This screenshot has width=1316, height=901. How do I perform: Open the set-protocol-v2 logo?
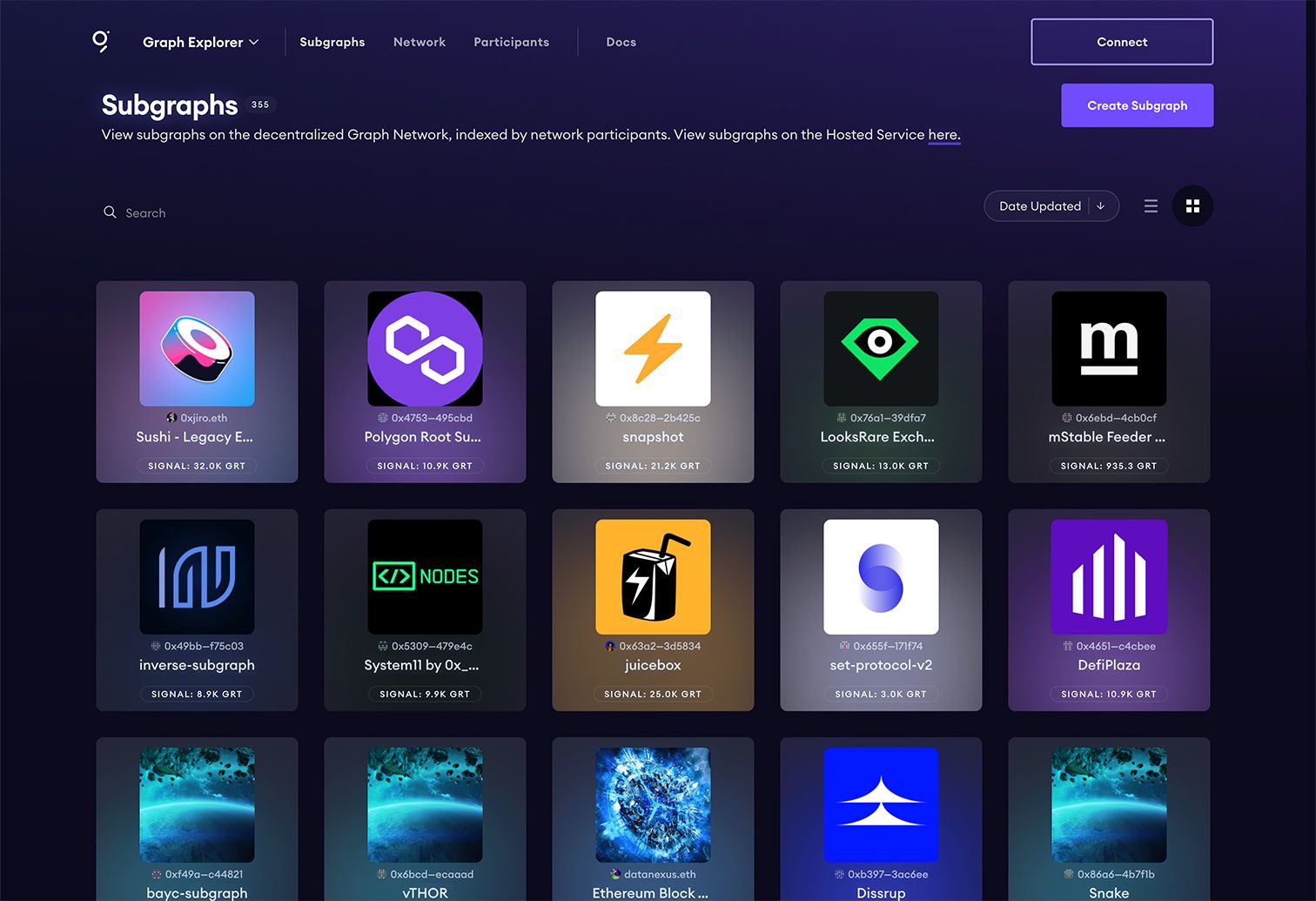pos(881,576)
